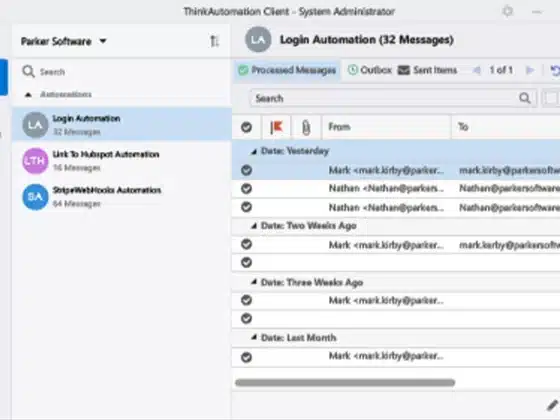Click status check on Mark's Two Weeks Ago message
The height and width of the screenshot is (420, 560).
pyautogui.click(x=246, y=245)
